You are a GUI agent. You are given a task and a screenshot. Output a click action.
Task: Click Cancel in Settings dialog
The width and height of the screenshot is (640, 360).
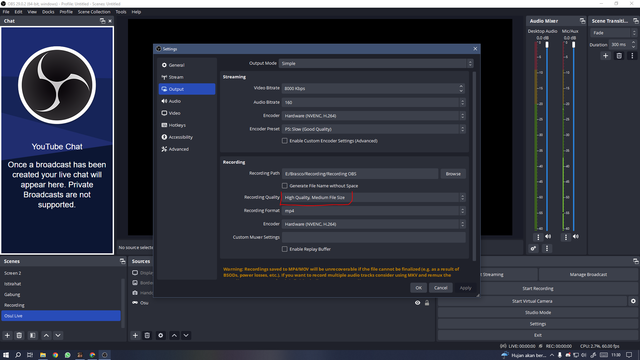click(440, 288)
